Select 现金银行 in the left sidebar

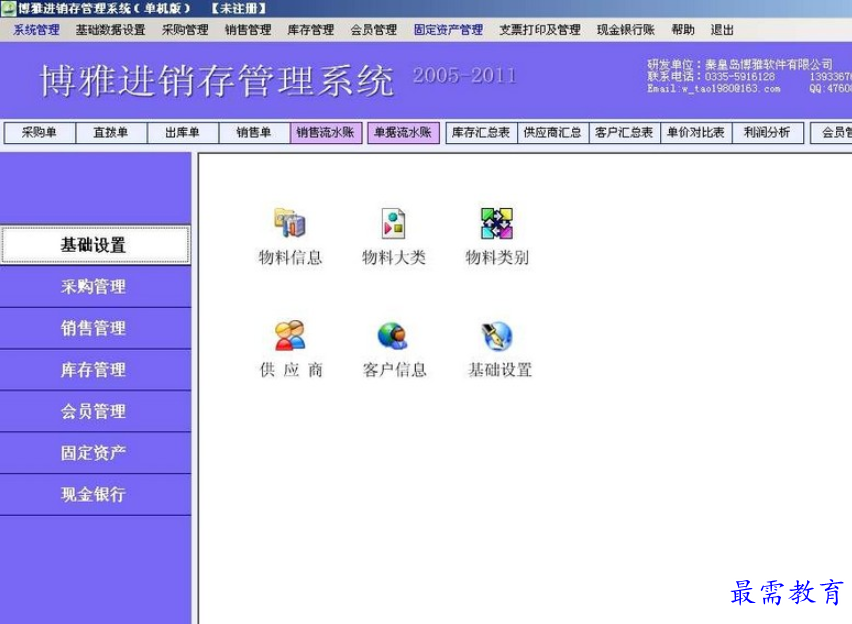point(95,495)
